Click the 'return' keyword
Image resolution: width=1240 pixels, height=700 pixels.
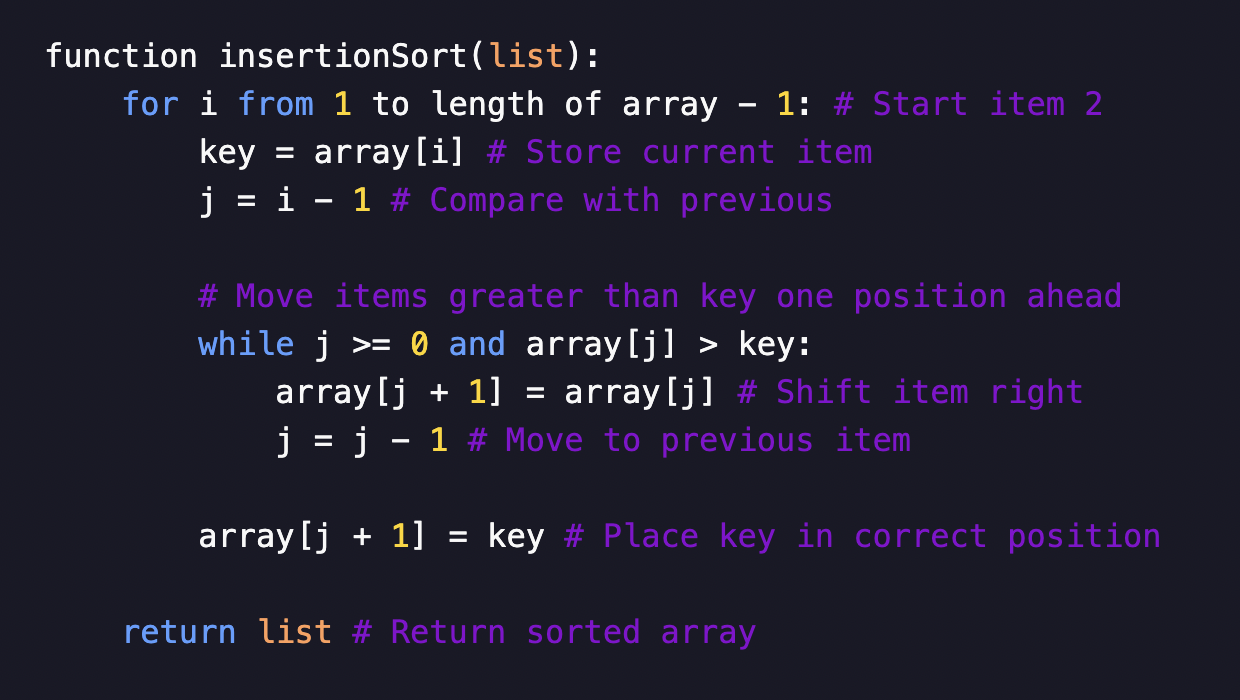point(179,632)
